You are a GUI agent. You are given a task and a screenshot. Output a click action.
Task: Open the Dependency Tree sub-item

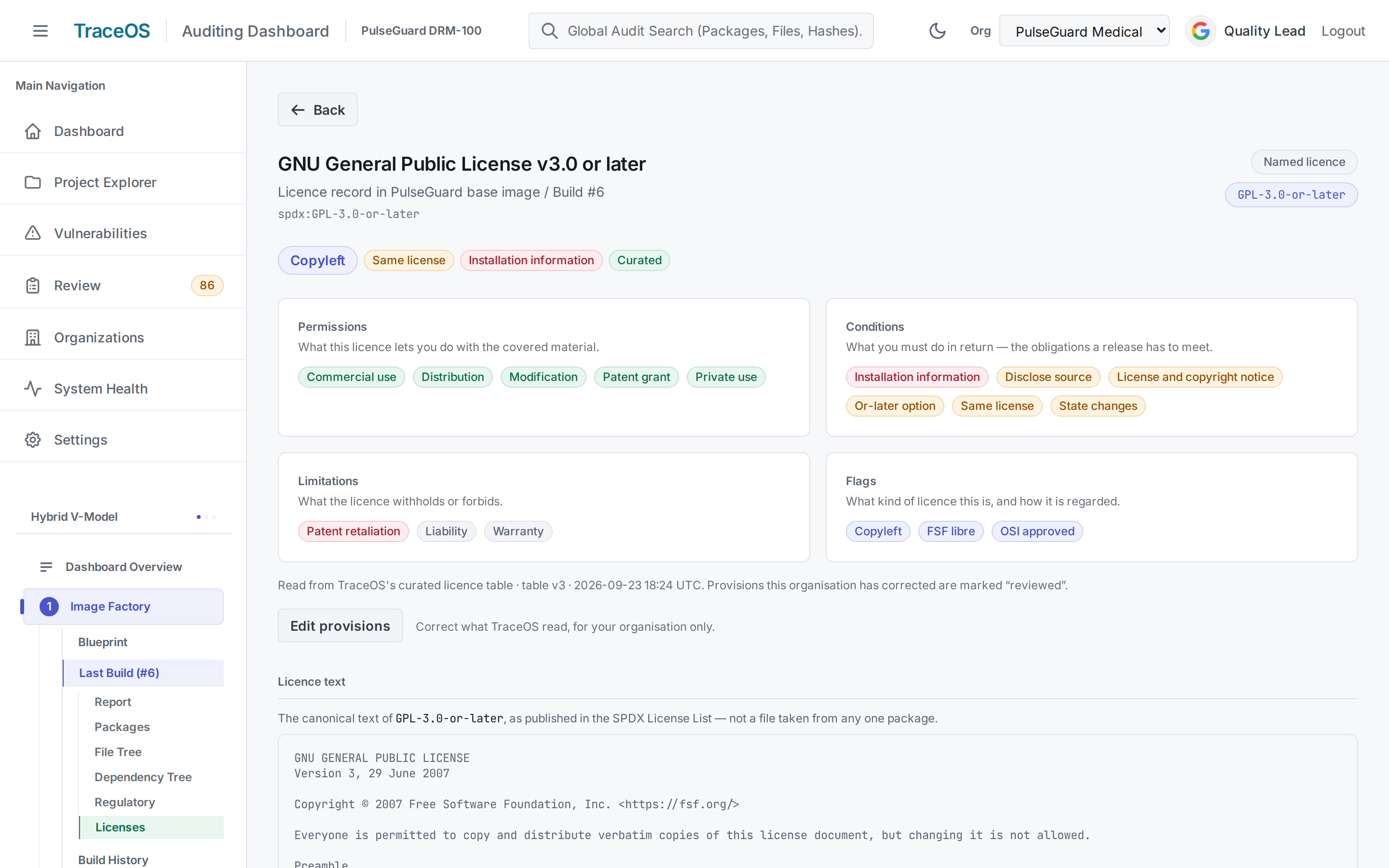144,777
